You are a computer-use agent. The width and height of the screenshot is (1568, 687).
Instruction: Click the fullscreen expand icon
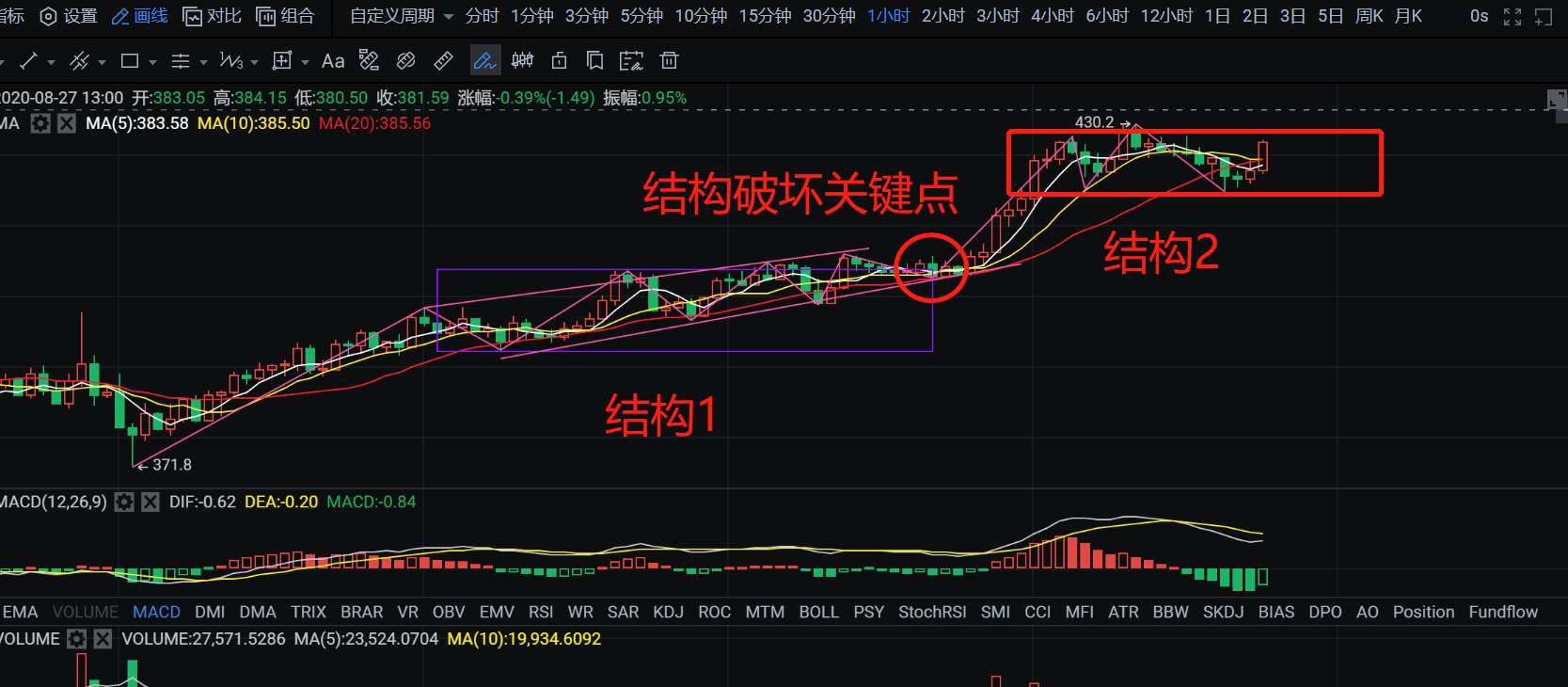point(1513,17)
